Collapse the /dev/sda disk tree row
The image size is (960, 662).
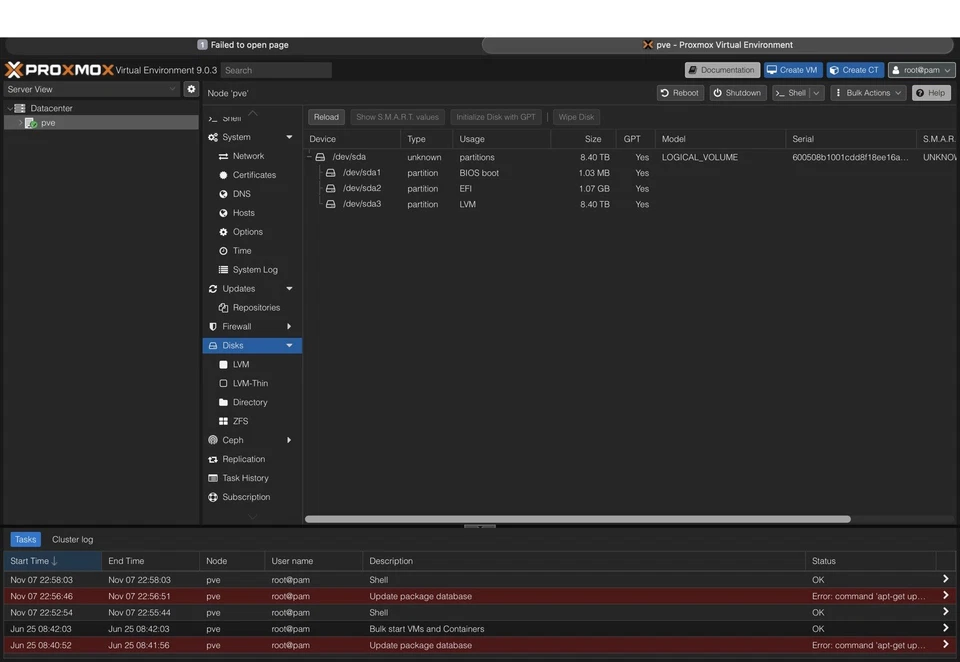pos(310,157)
